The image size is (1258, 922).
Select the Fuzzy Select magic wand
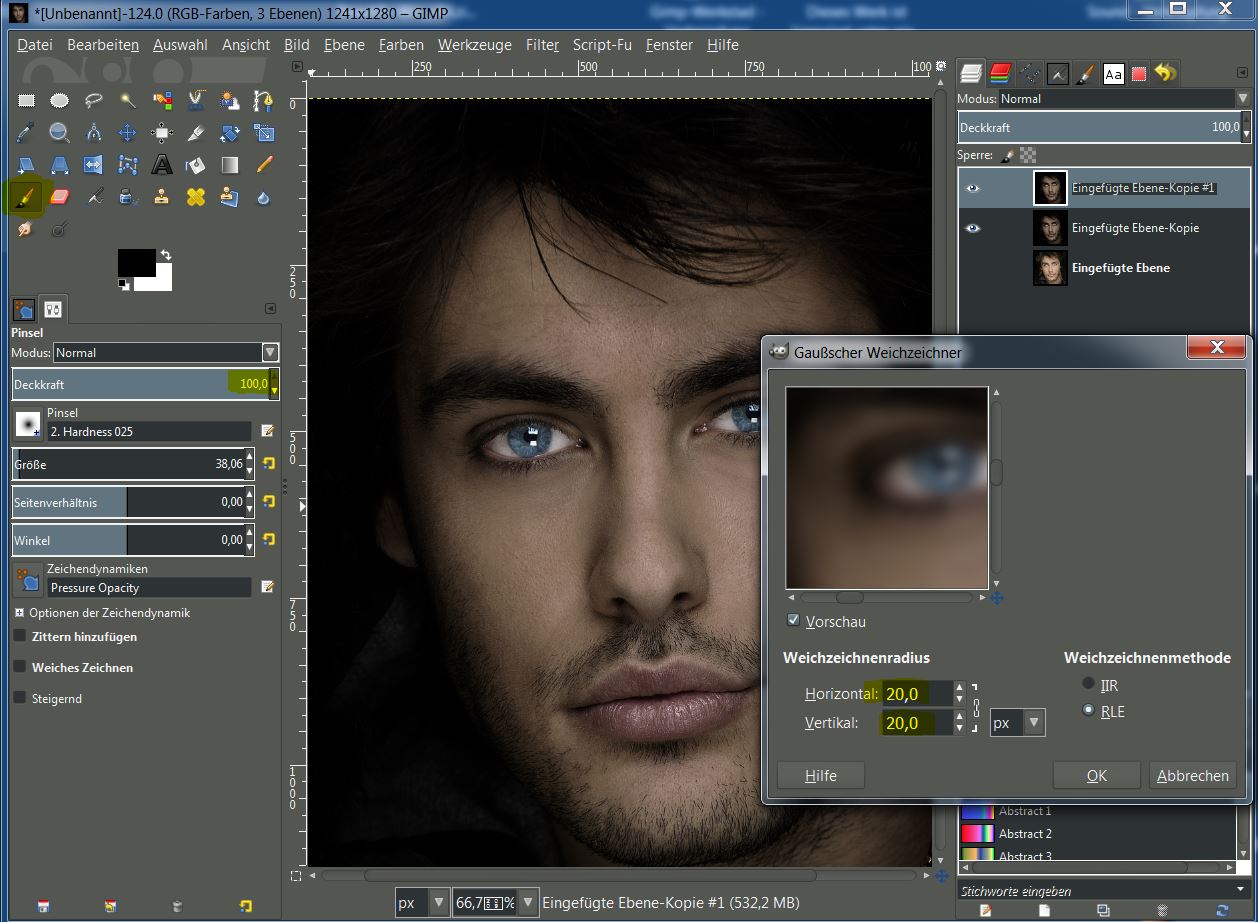[128, 100]
